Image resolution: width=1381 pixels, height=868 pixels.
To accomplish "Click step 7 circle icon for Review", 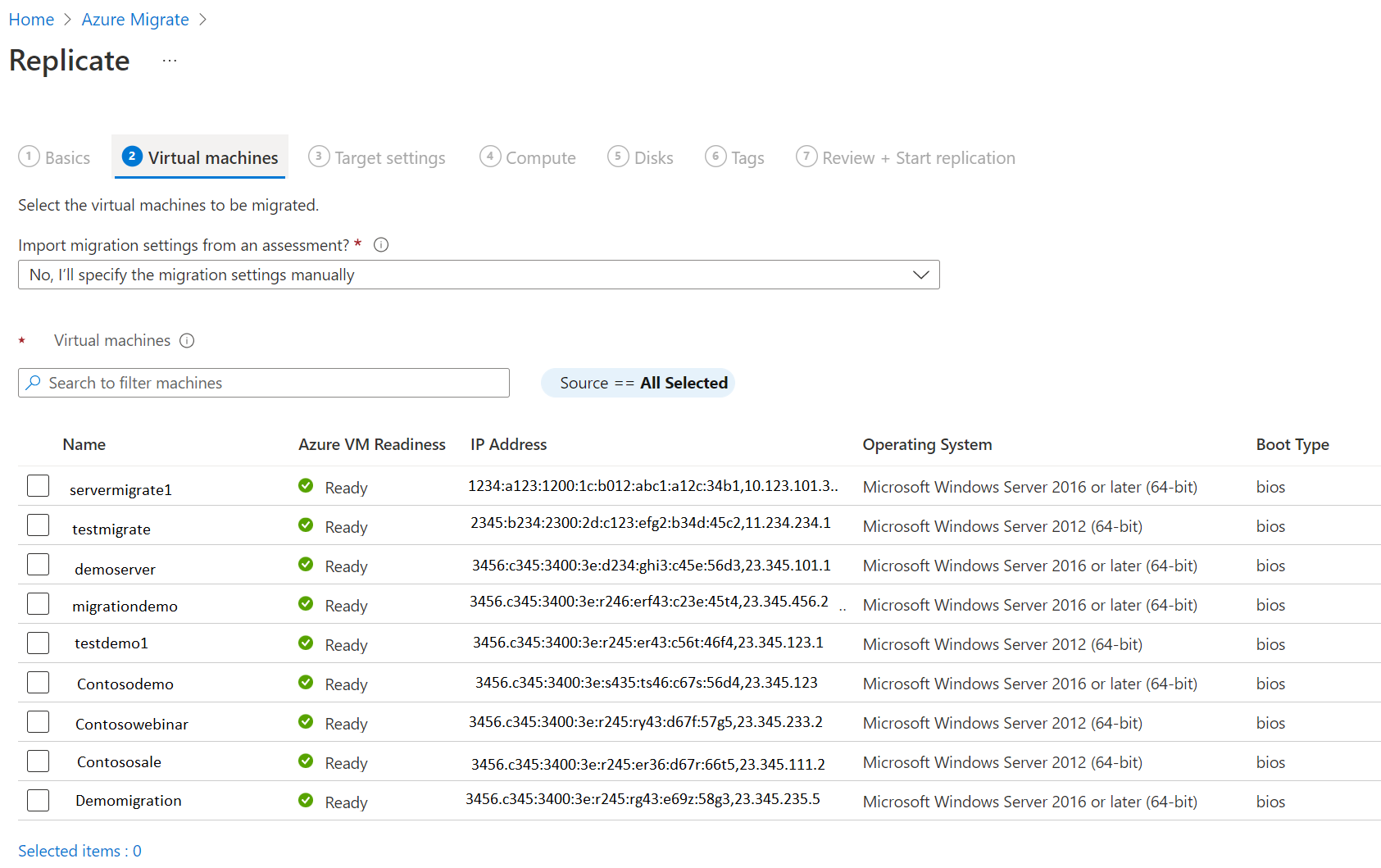I will tap(806, 156).
